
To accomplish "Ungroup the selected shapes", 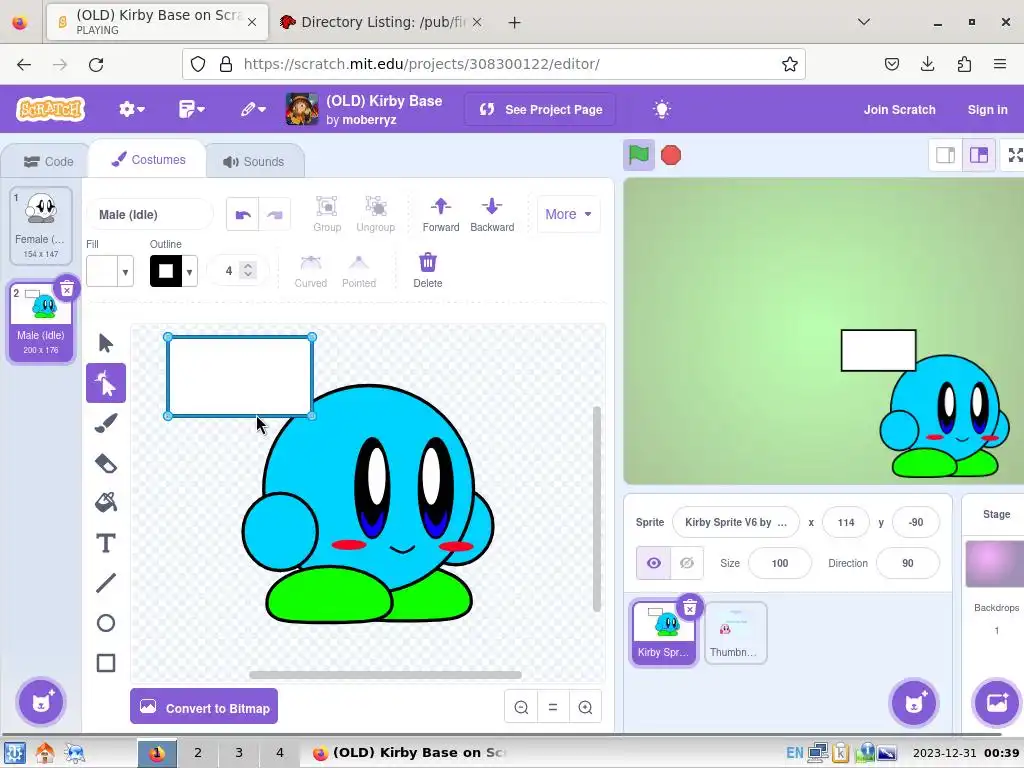I will coord(376,214).
